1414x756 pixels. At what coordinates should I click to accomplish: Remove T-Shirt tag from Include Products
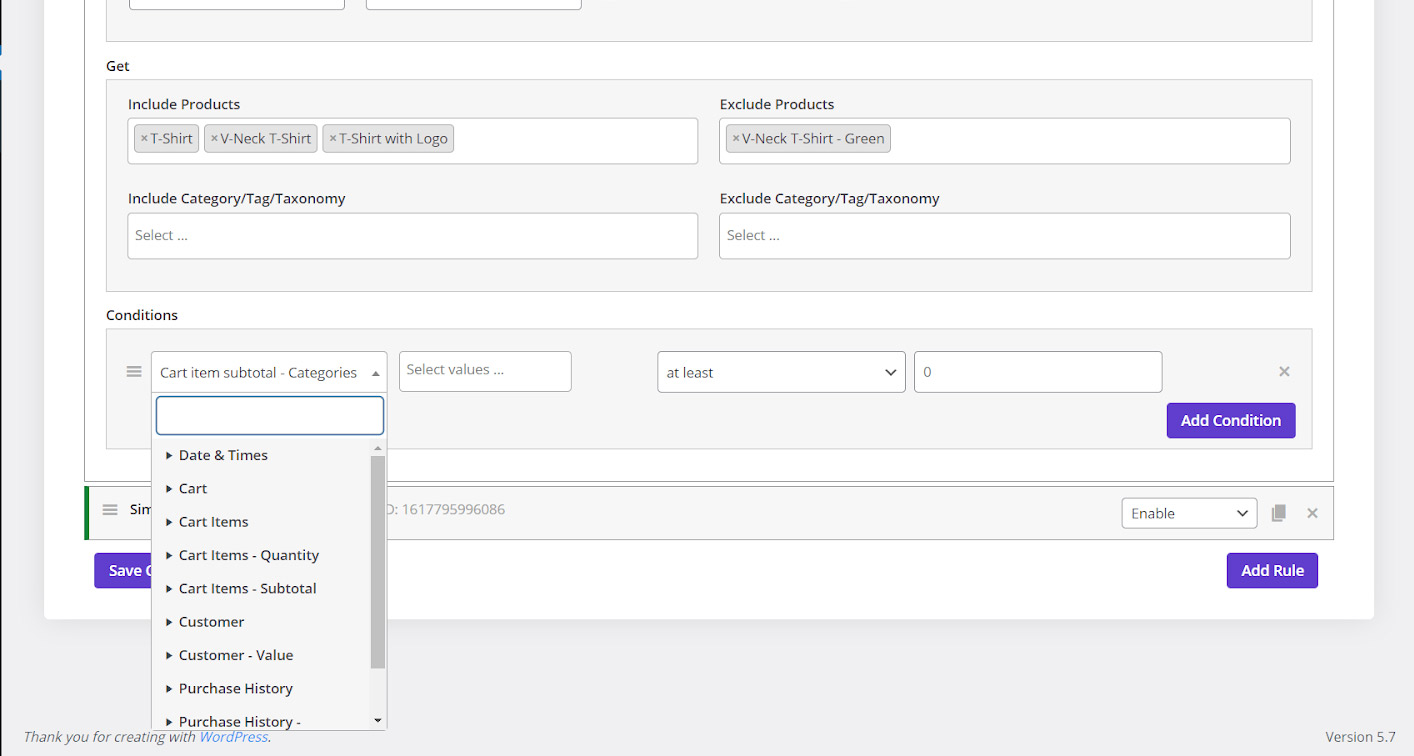coord(144,139)
